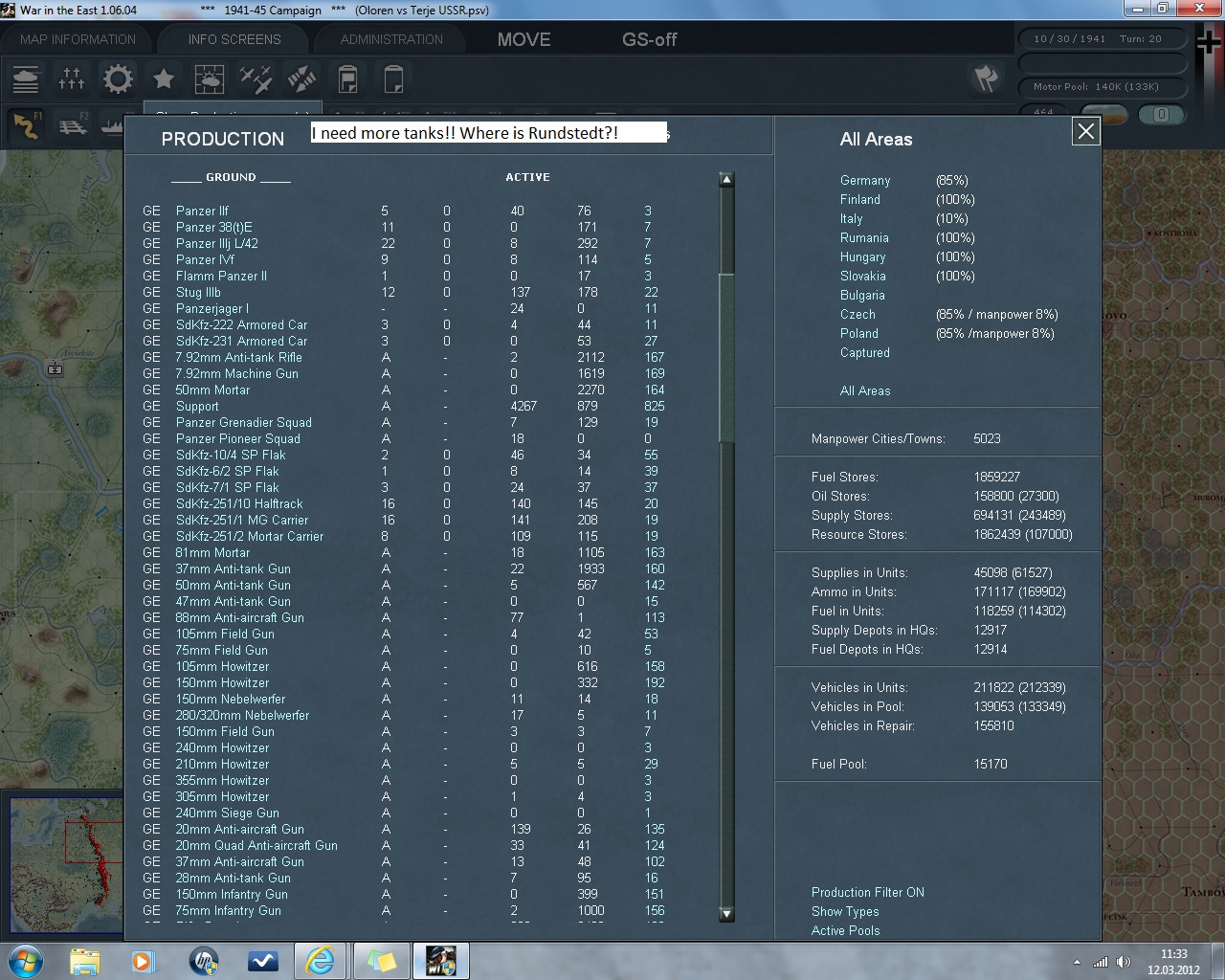The height and width of the screenshot is (980, 1225).
Task: Click the taskbar clock
Action: tap(1173, 962)
